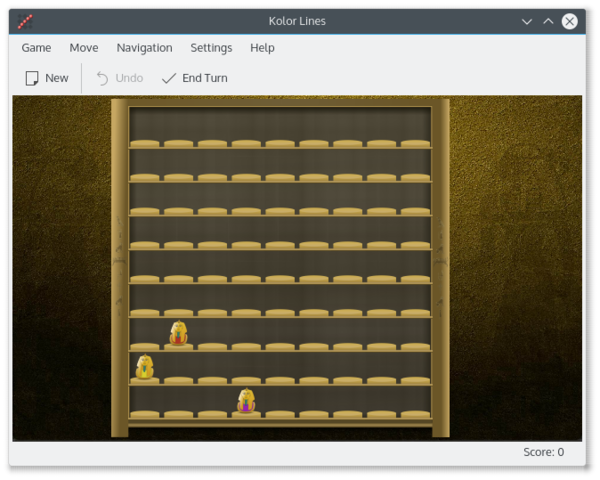Image resolution: width=600 pixels, height=480 pixels.
Task: Click the bottom-left empty cell of the board
Action: click(145, 401)
